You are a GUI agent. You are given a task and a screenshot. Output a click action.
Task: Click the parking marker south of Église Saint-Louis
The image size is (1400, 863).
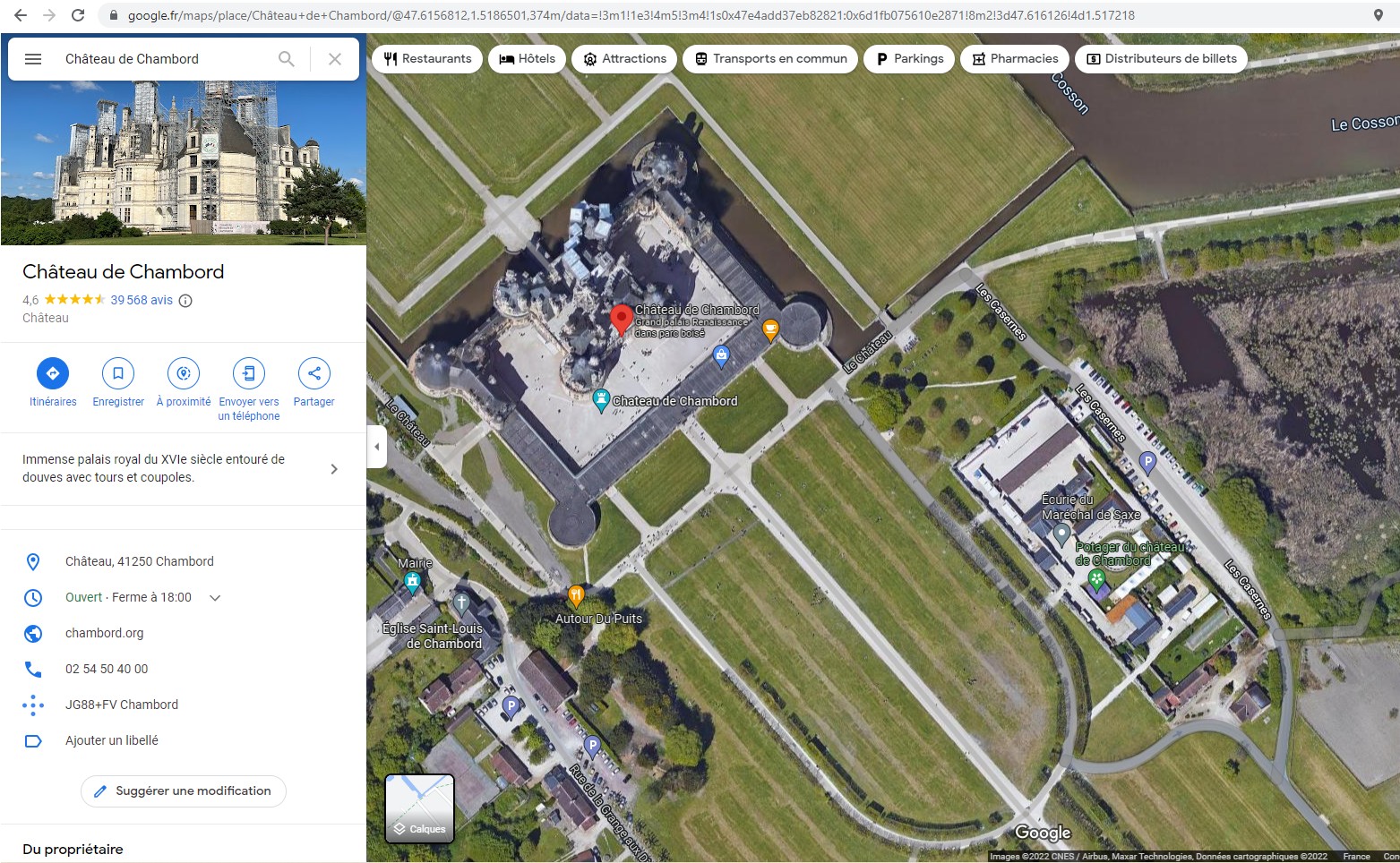pyautogui.click(x=511, y=705)
